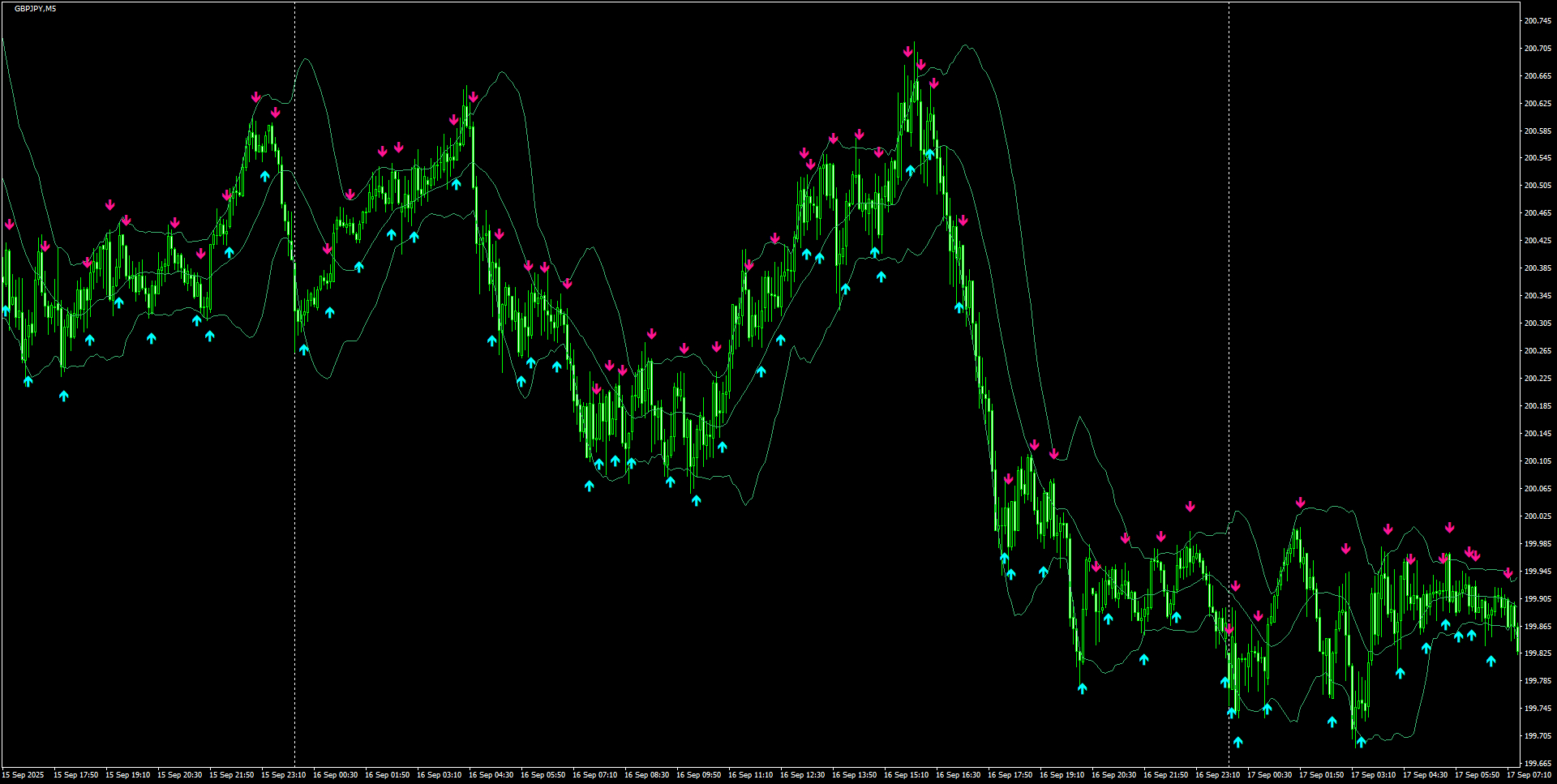The width and height of the screenshot is (1557, 784).
Task: Click the 15 Sep 23:10 time label
Action: pos(283,775)
